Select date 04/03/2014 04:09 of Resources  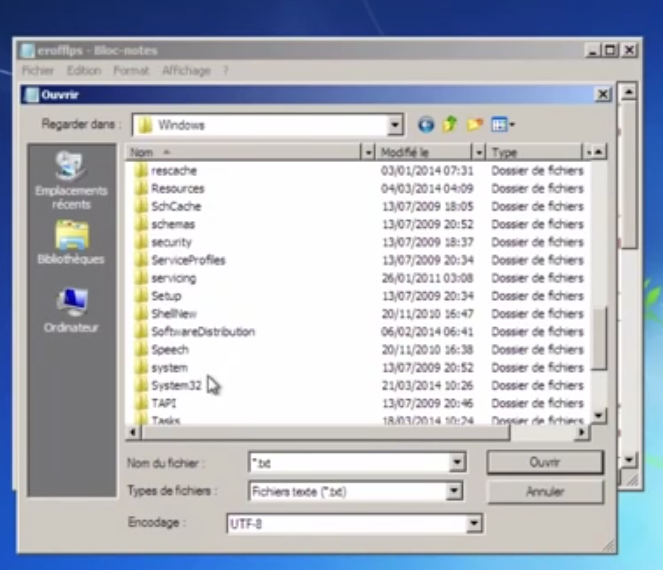[x=427, y=188]
